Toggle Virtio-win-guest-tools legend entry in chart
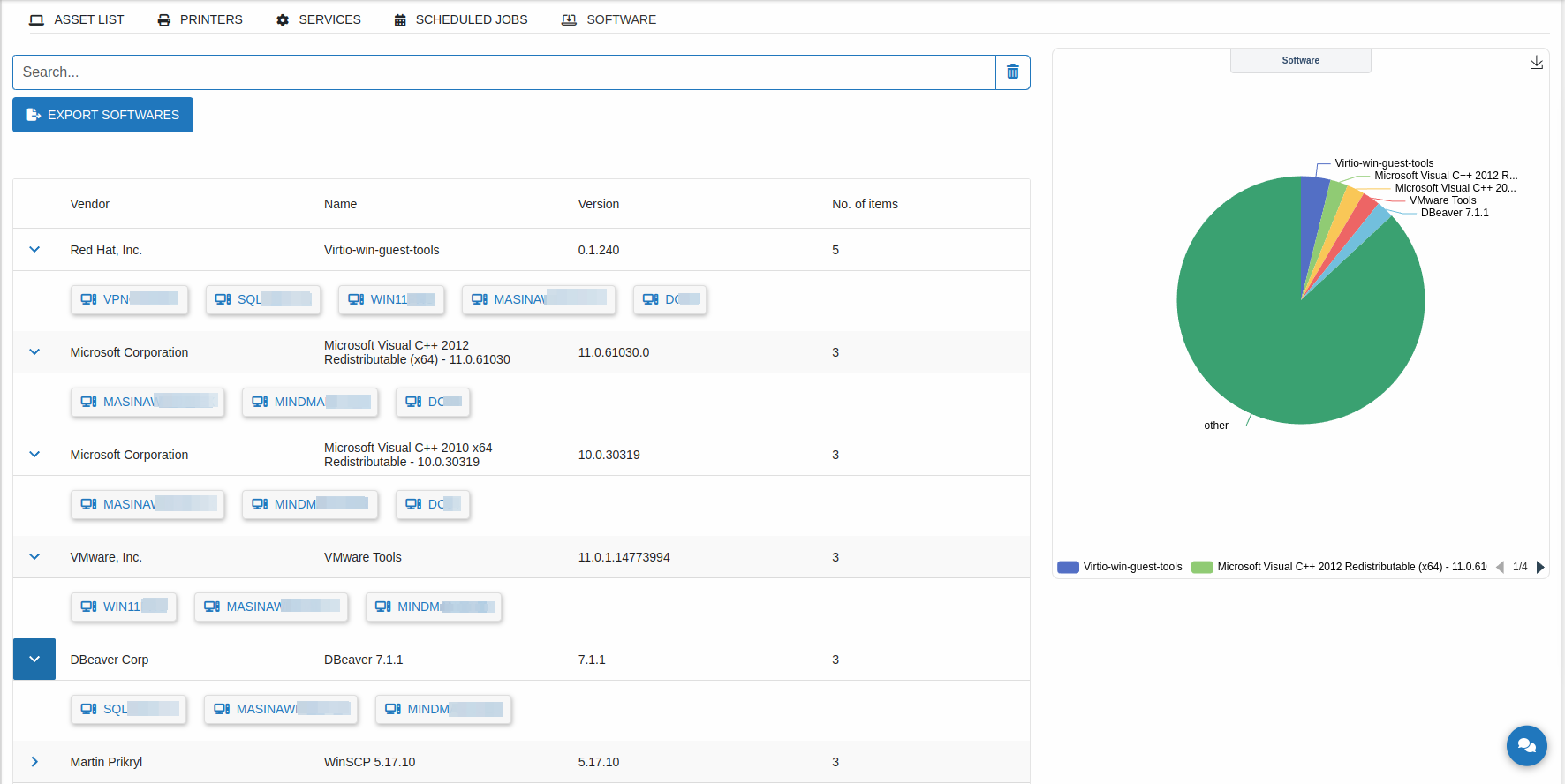Screen dimensions: 1565x784 pos(1121,567)
